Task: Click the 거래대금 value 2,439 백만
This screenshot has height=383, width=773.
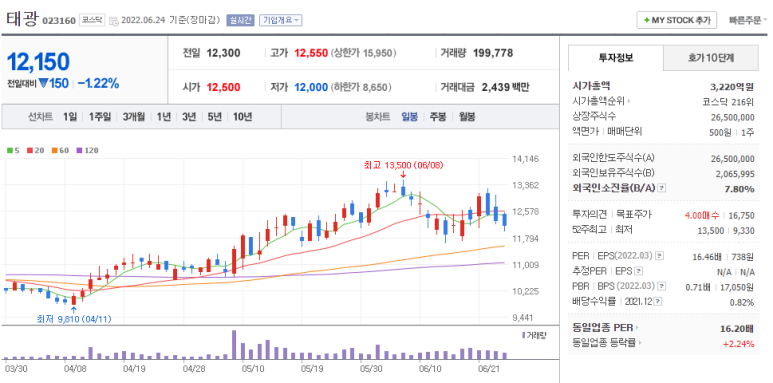Action: (x=505, y=87)
